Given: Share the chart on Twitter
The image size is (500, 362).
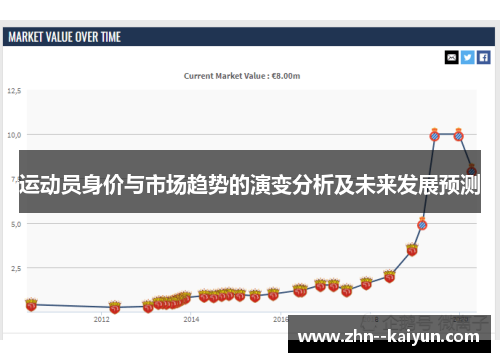Looking at the screenshot, I should tap(467, 57).
